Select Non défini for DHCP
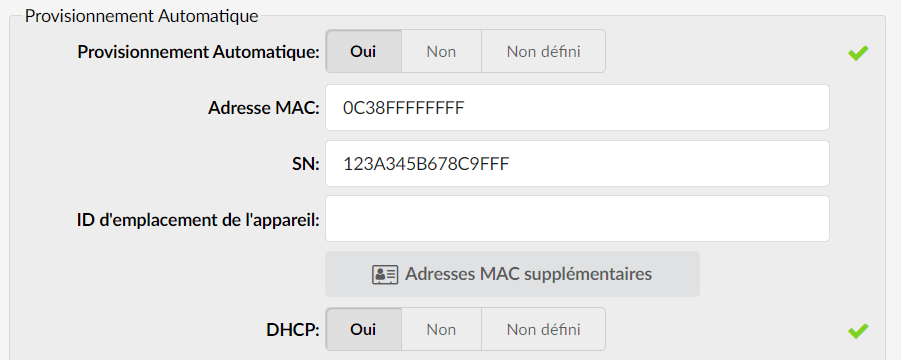 pos(544,330)
